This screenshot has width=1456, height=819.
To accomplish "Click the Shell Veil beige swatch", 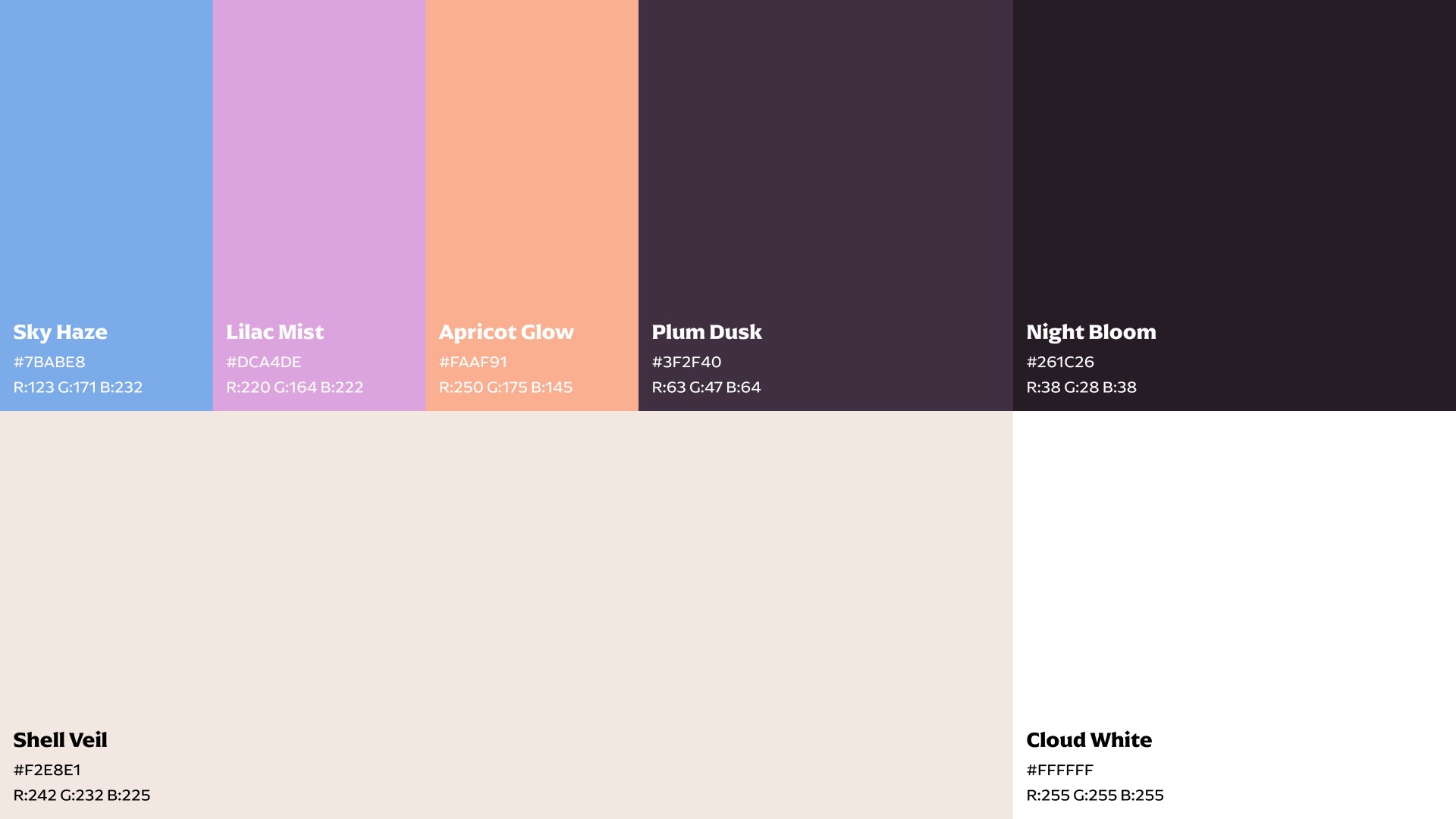I will pyautogui.click(x=506, y=569).
